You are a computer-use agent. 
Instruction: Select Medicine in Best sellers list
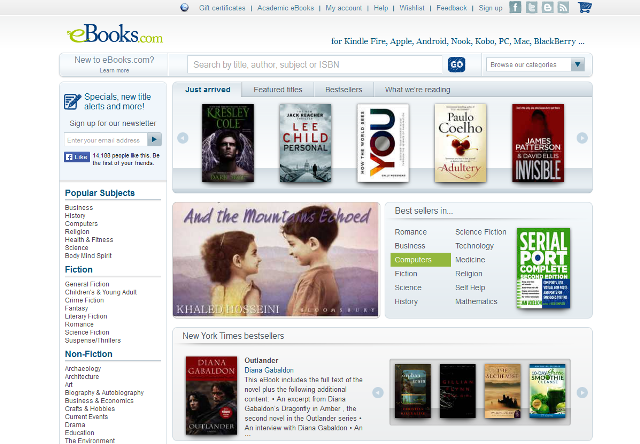point(470,260)
